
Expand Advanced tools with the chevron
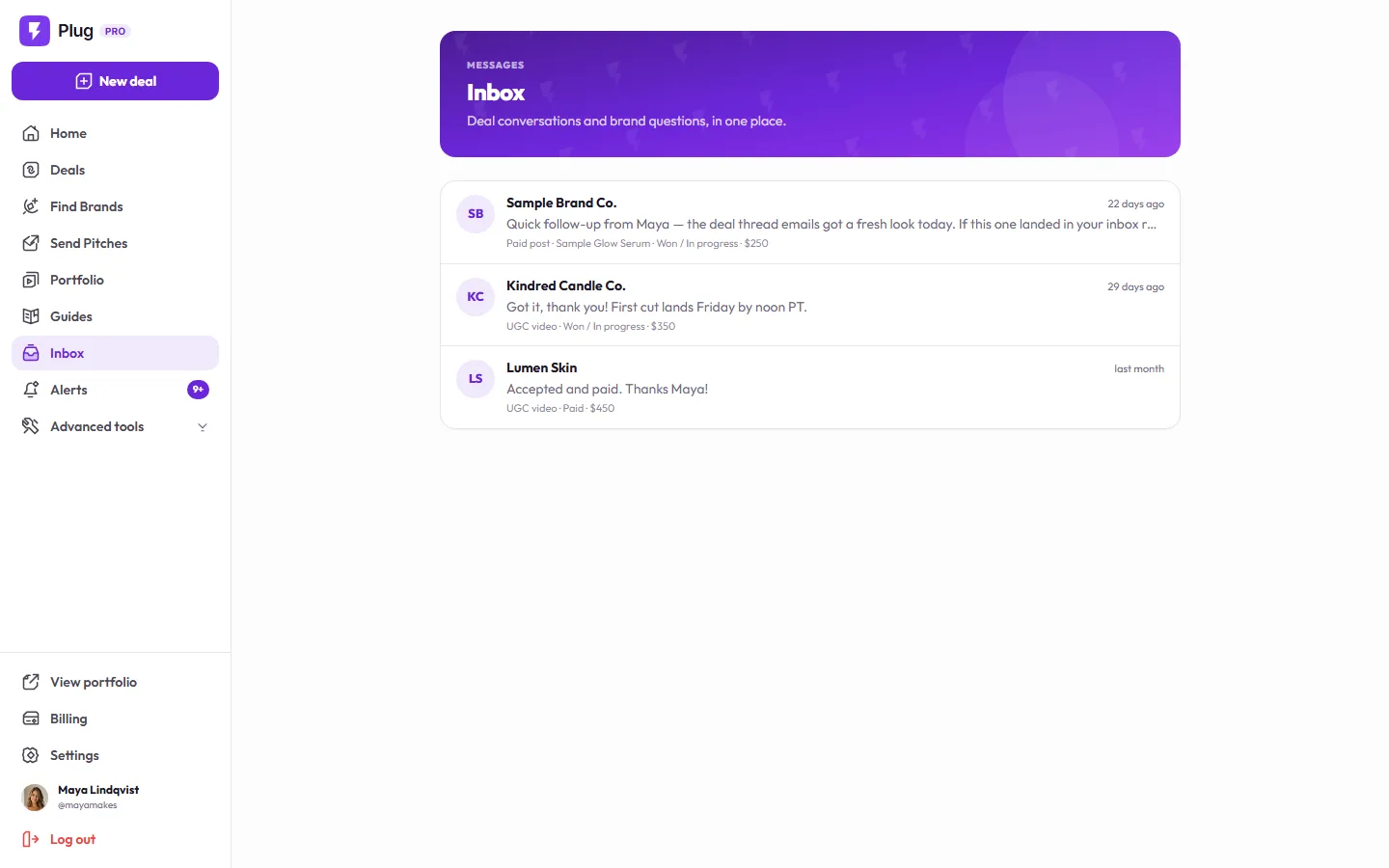point(203,427)
